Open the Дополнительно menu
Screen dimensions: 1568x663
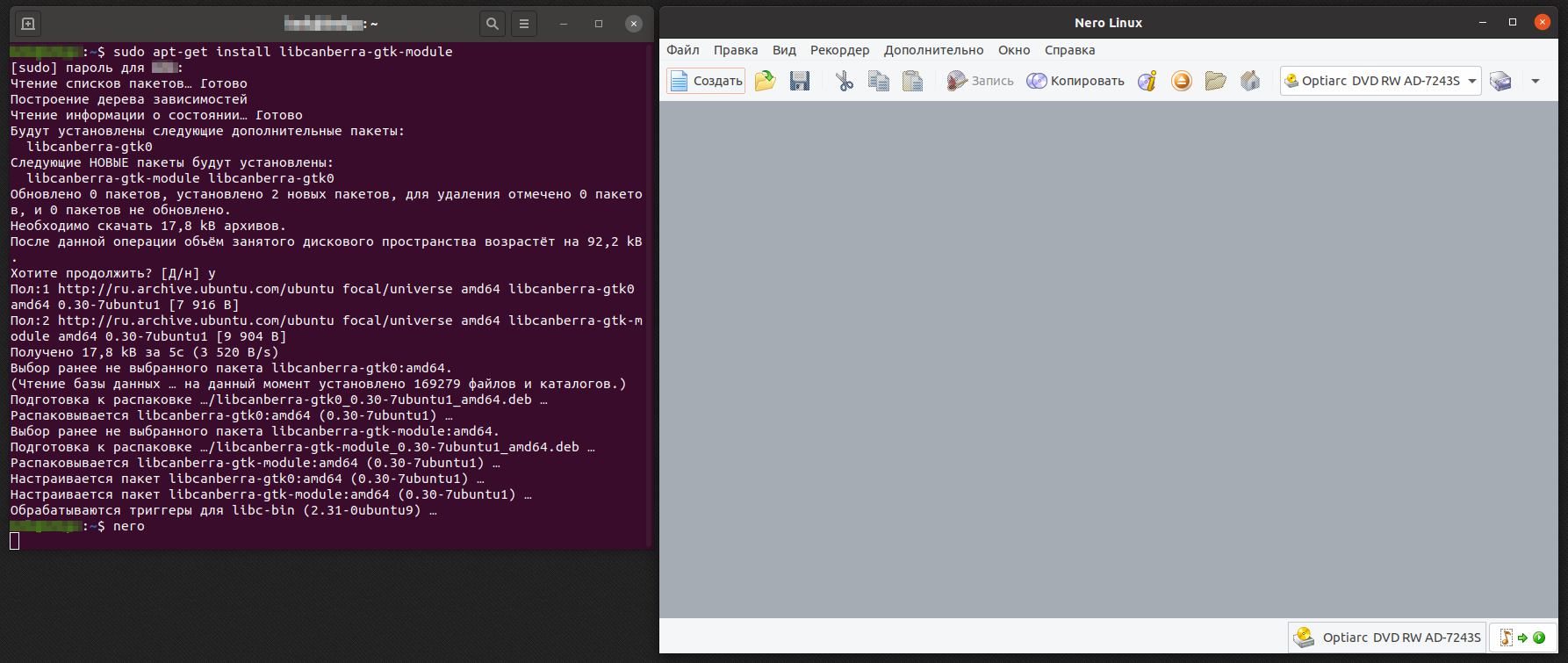tap(933, 50)
